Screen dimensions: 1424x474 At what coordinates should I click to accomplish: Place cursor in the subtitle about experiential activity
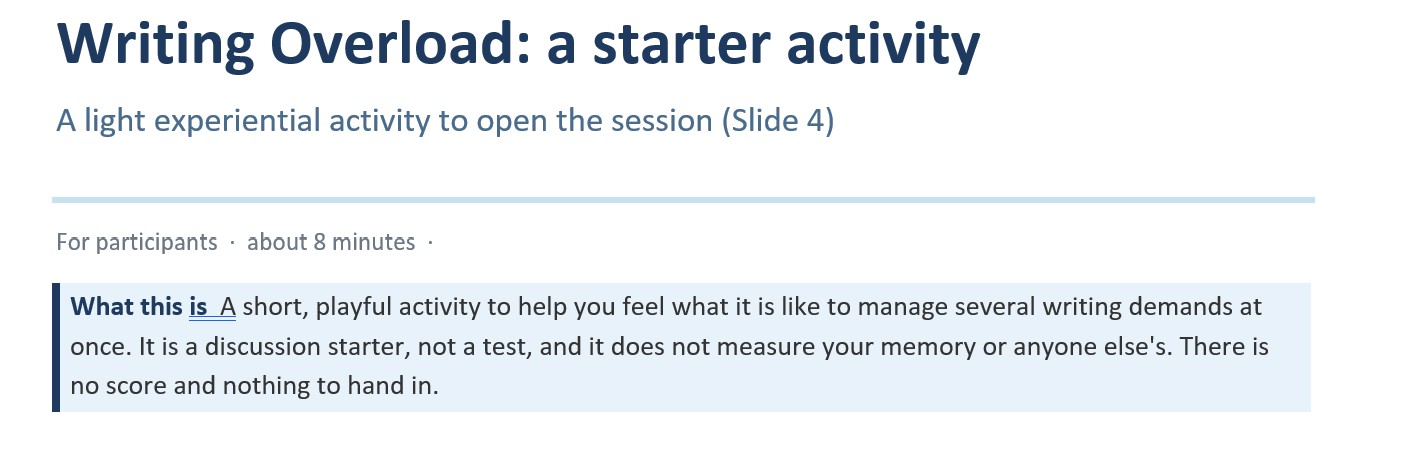click(x=445, y=122)
